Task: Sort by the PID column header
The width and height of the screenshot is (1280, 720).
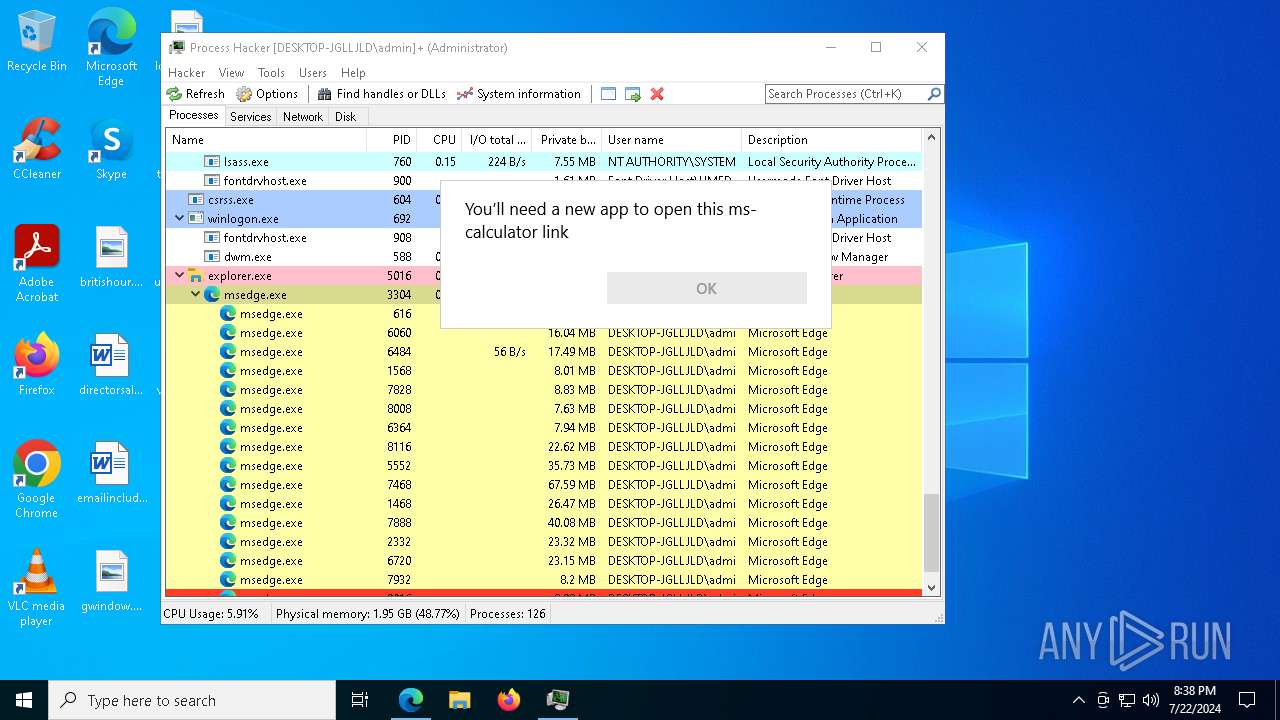Action: click(392, 140)
